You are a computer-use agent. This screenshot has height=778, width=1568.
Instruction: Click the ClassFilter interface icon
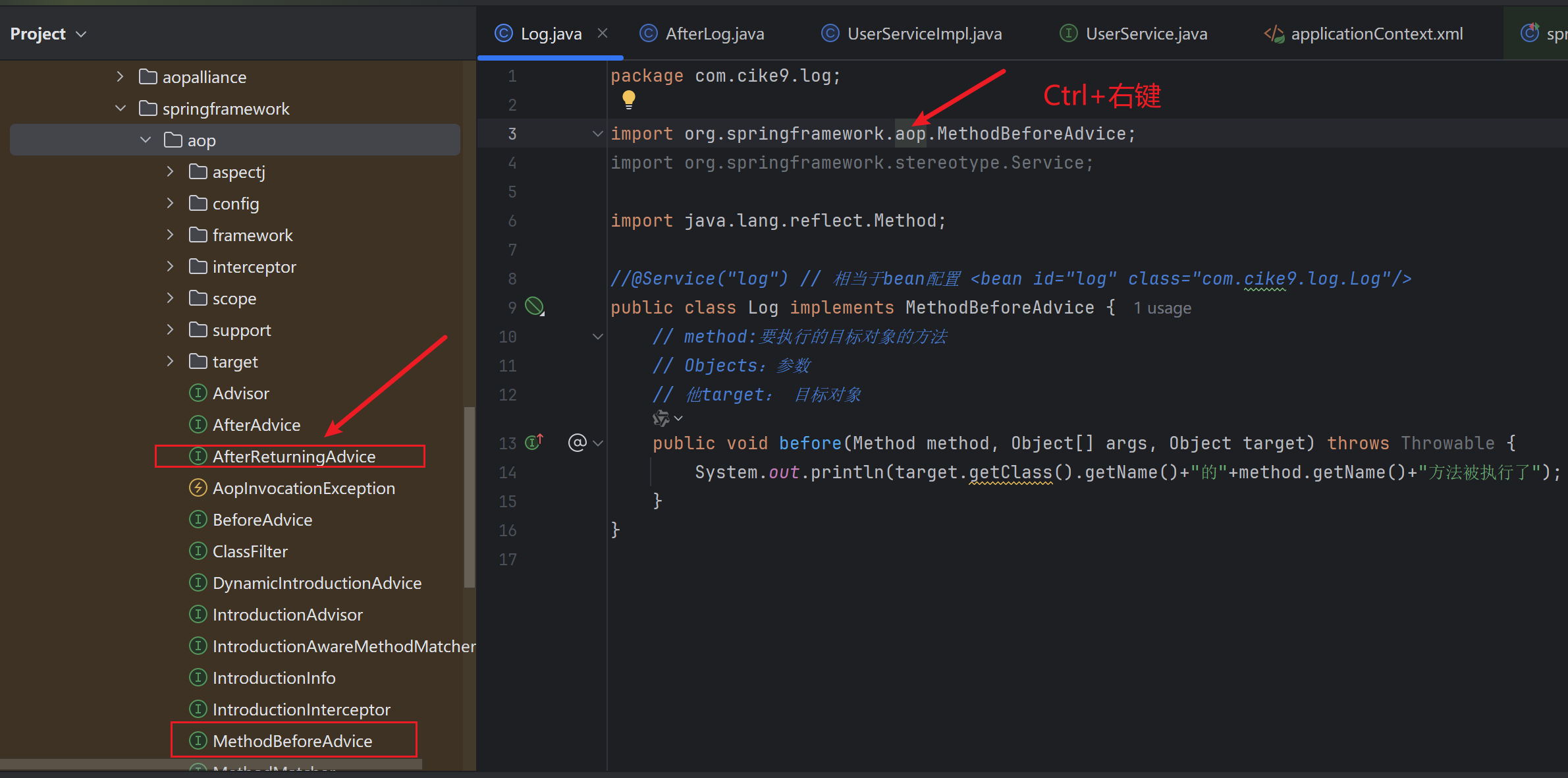click(198, 551)
